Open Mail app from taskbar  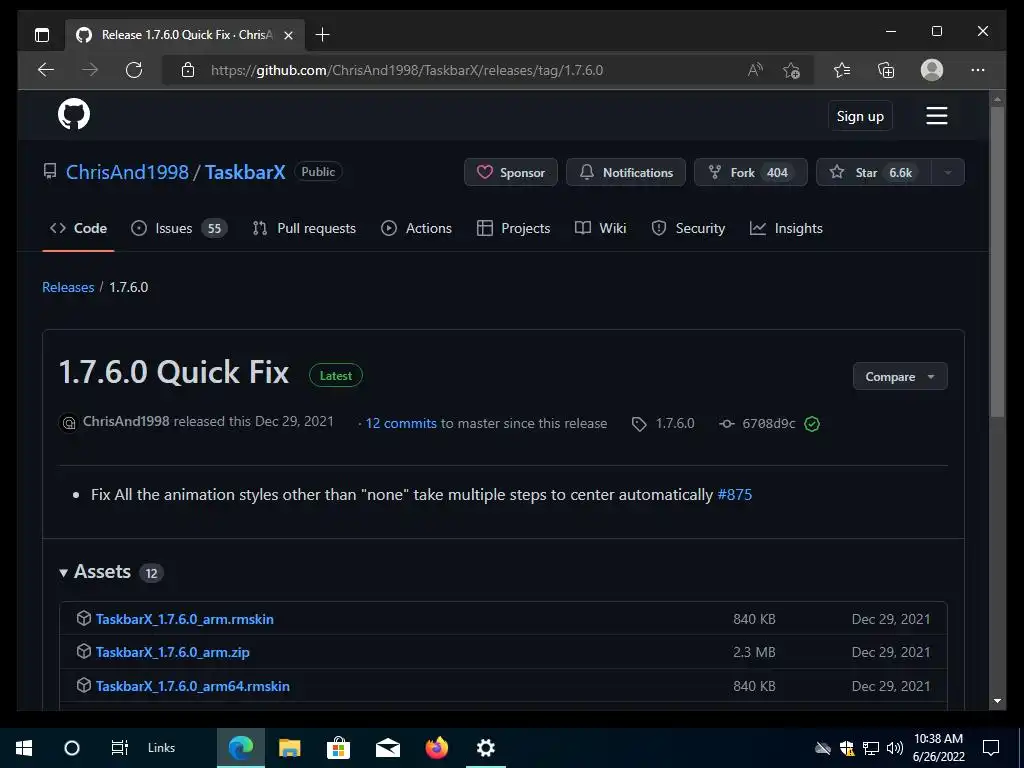[x=387, y=748]
